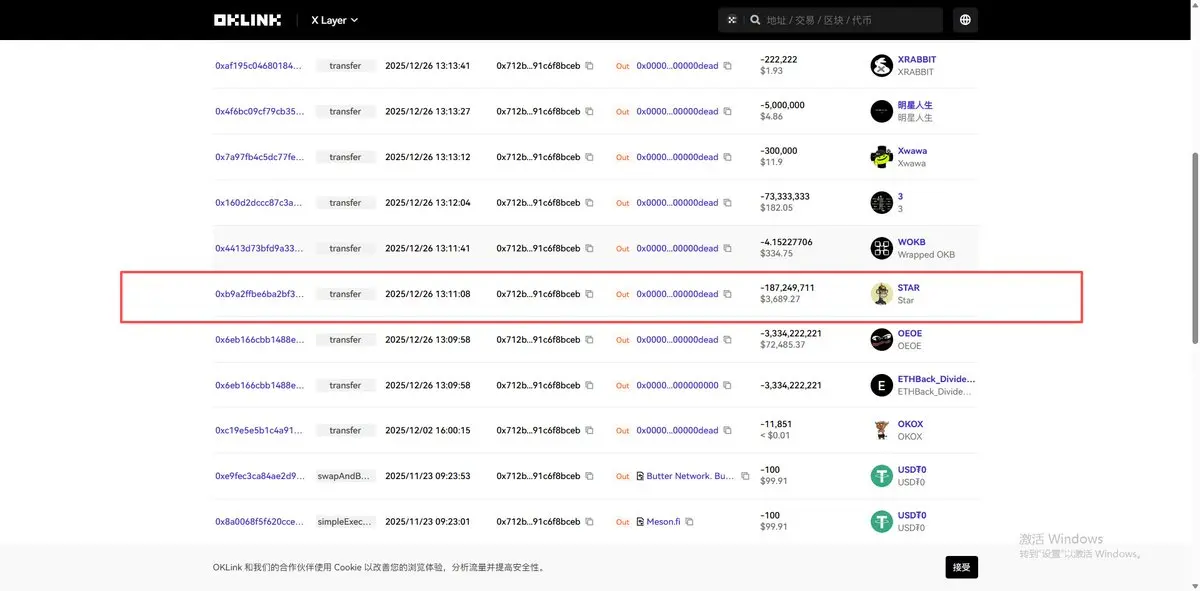Copy the Butter Network address
This screenshot has width=1200, height=591.
click(744, 477)
